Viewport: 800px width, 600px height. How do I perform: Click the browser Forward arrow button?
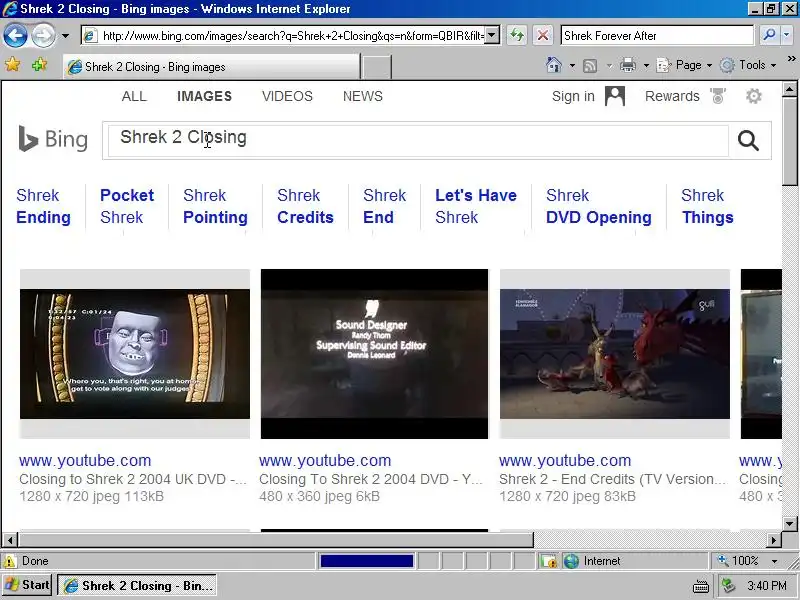click(43, 36)
